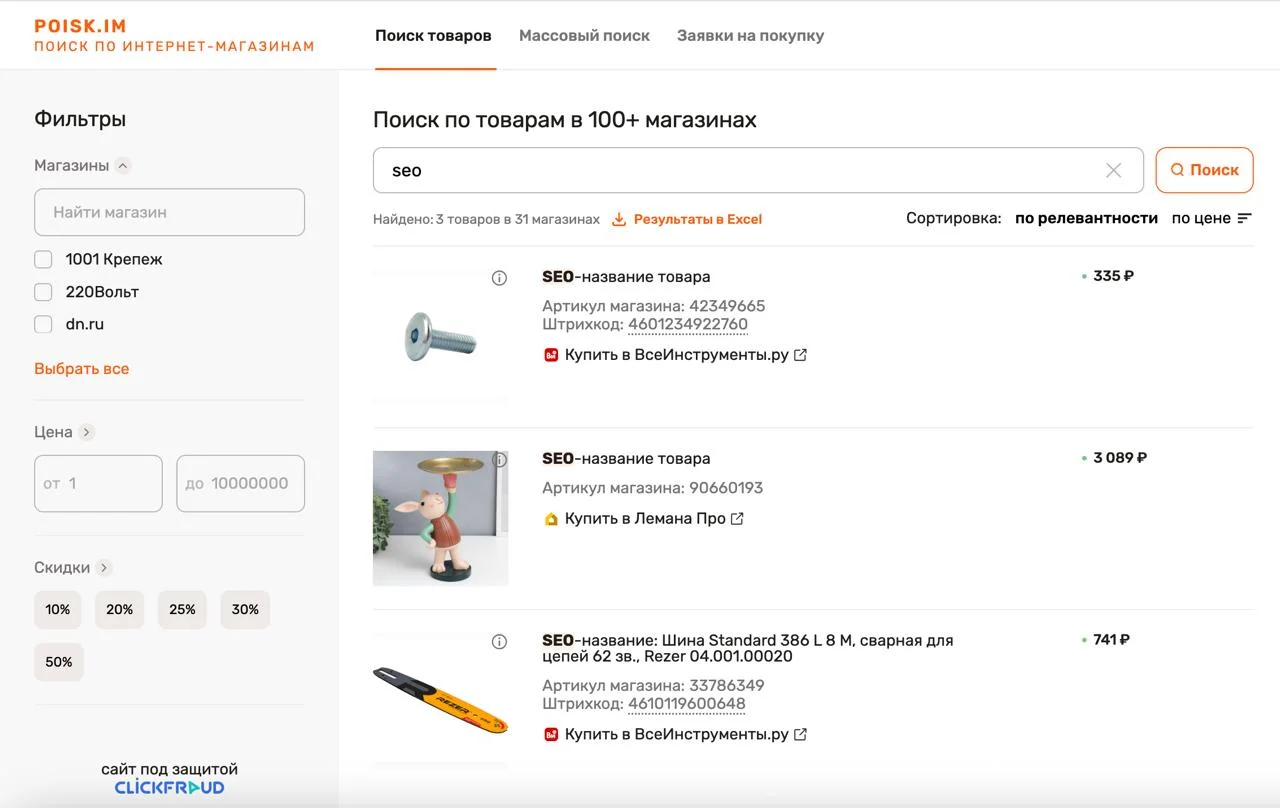The width and height of the screenshot is (1280, 808).
Task: Tick the dn.ru store checkbox
Action: point(43,324)
